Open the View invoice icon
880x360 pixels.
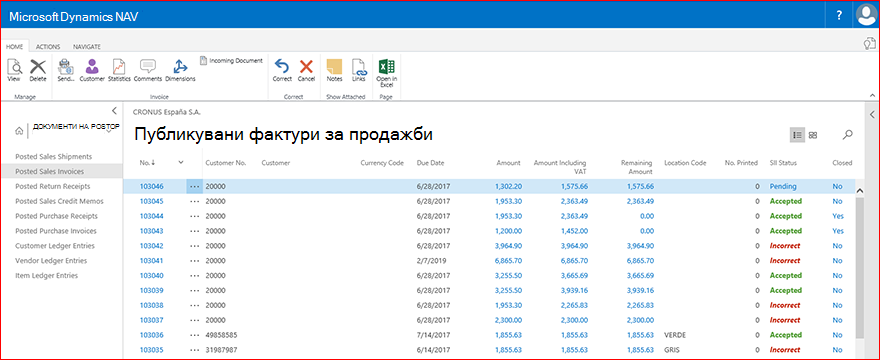point(14,67)
